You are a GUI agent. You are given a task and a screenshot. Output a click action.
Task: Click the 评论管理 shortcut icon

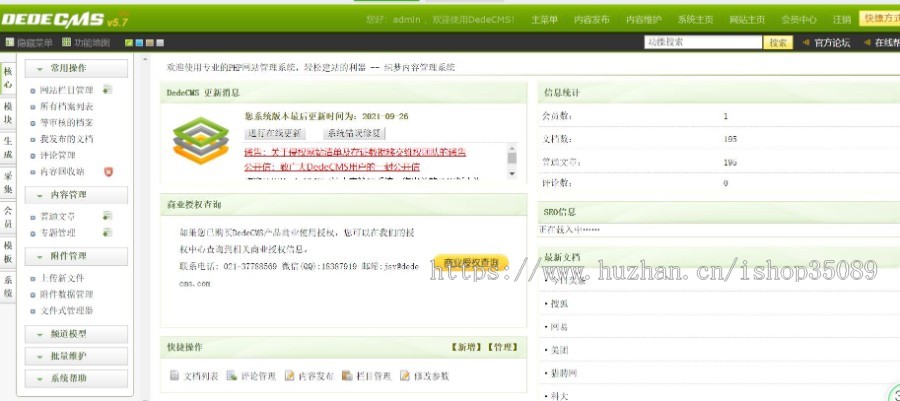pos(232,376)
